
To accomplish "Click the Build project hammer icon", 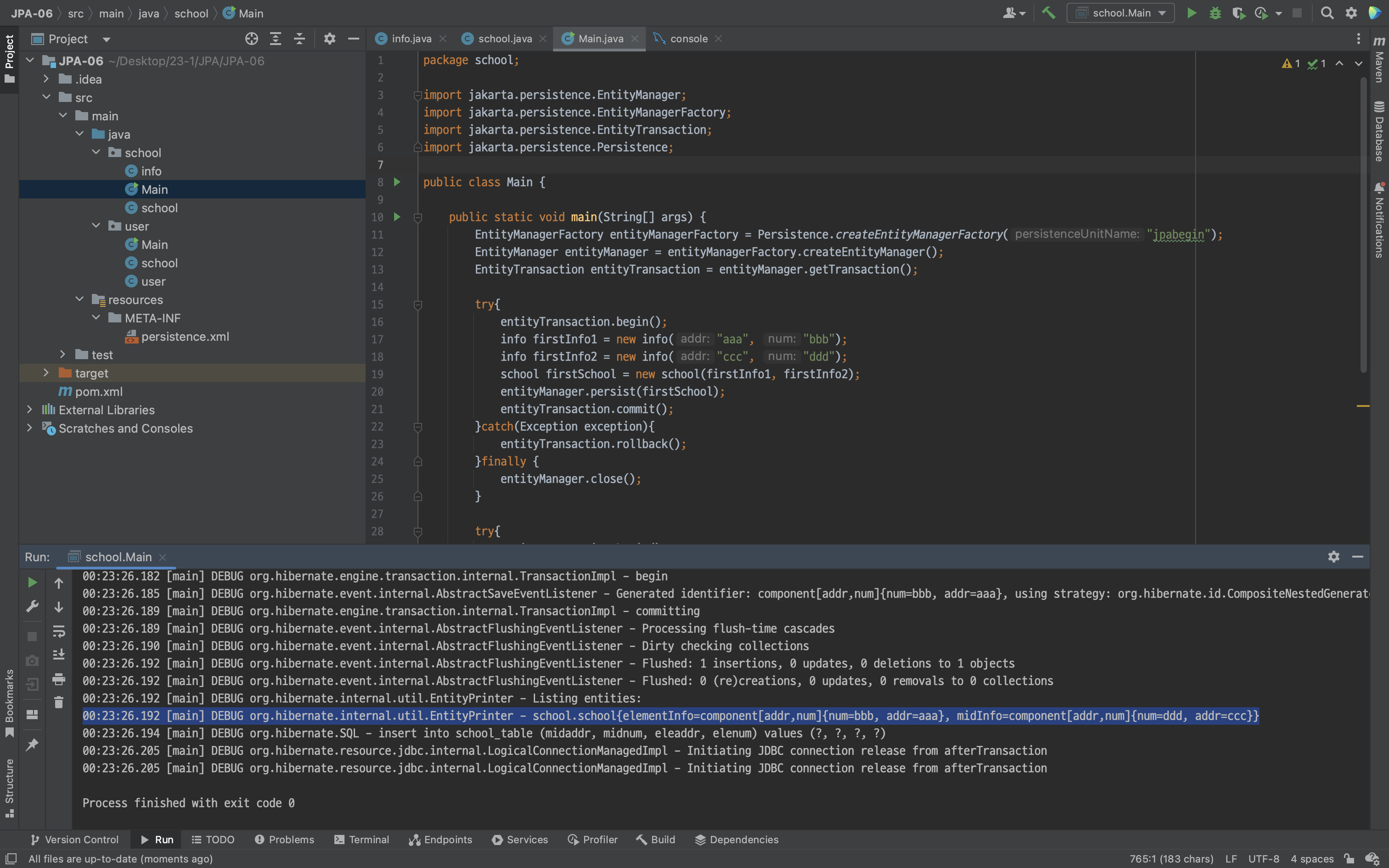I will 1049,13.
